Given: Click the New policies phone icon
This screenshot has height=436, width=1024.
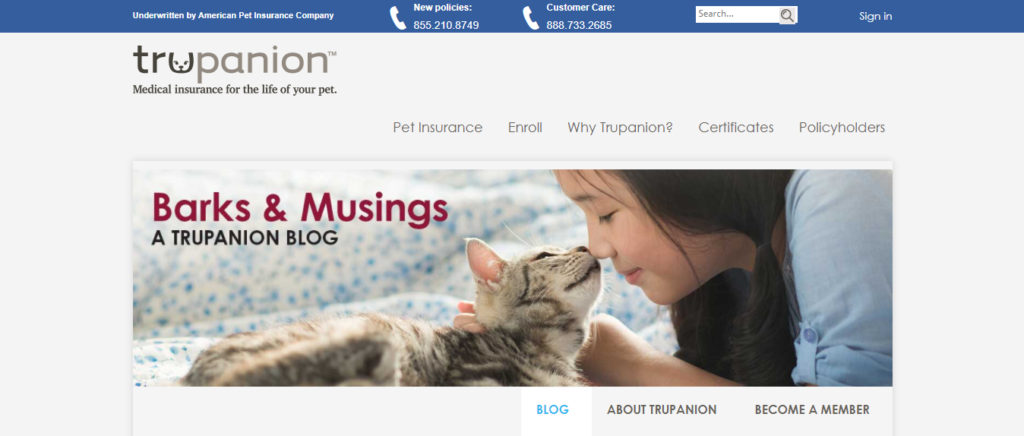Looking at the screenshot, I should coord(398,18).
